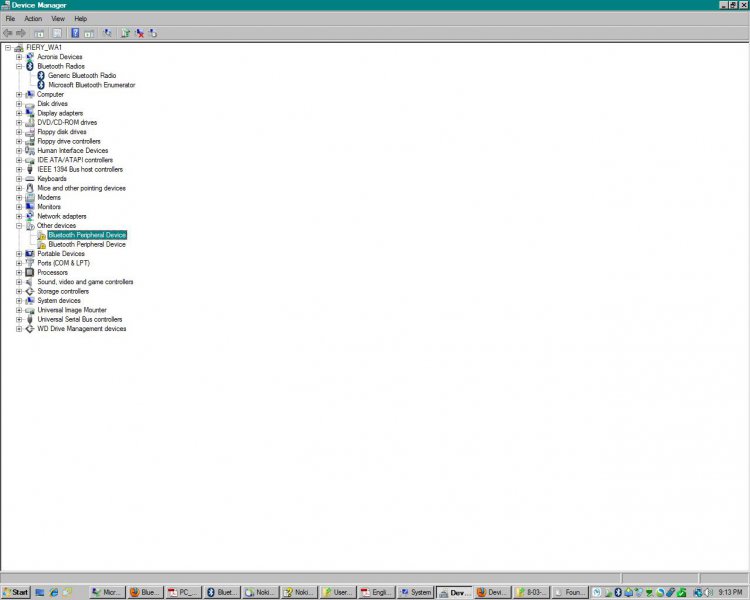The image size is (750, 600).
Task: Click the Start button
Action: (x=16, y=592)
